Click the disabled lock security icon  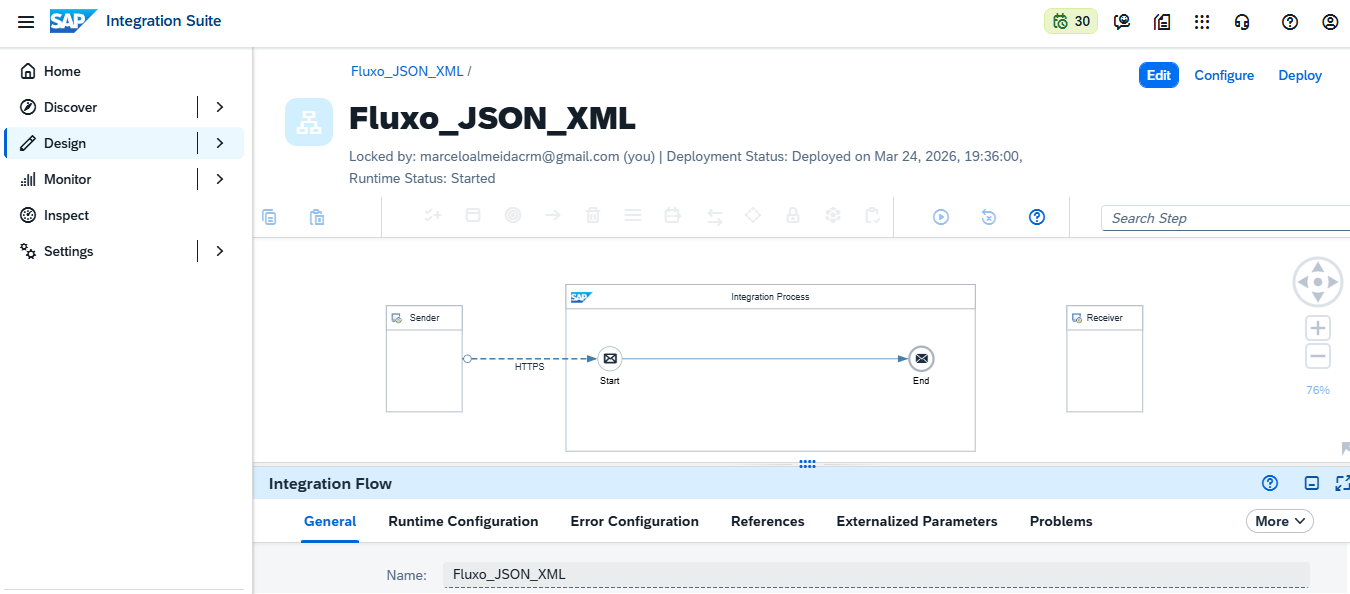[x=793, y=216]
